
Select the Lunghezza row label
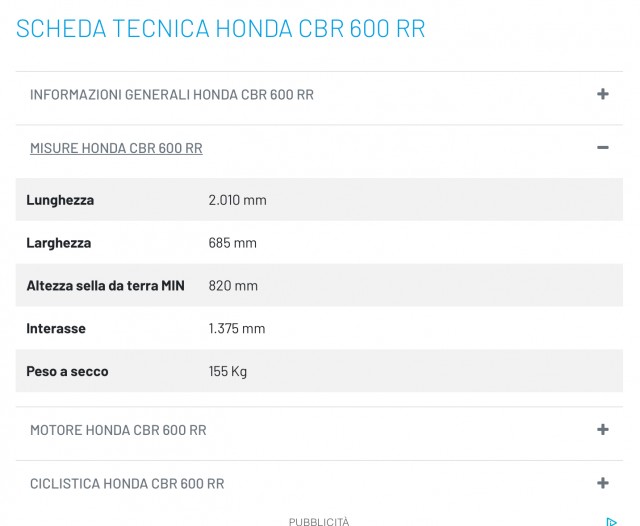point(60,200)
